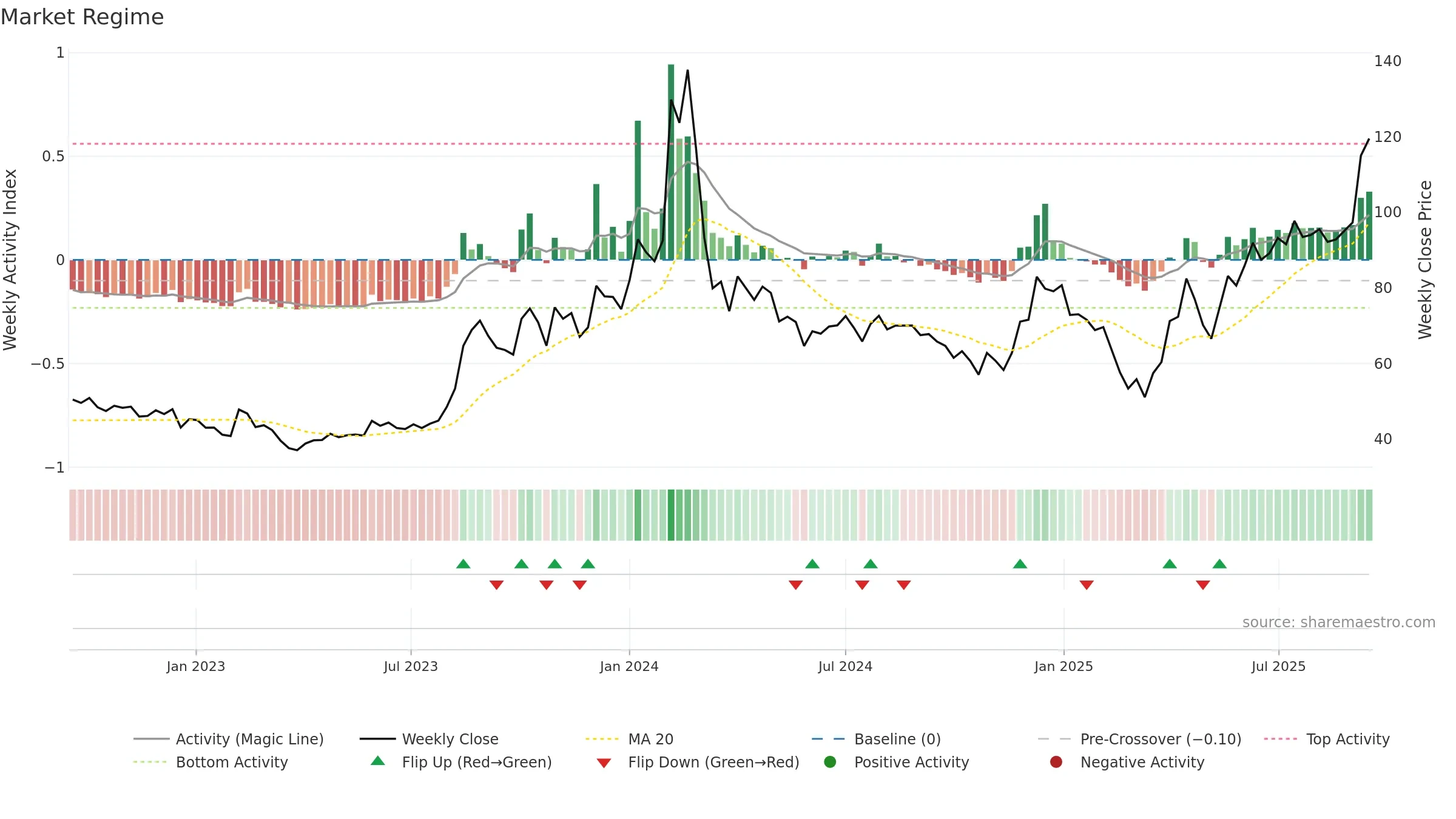
Task: Click the first flip-down marker after Jul 2023
Action: [x=496, y=585]
